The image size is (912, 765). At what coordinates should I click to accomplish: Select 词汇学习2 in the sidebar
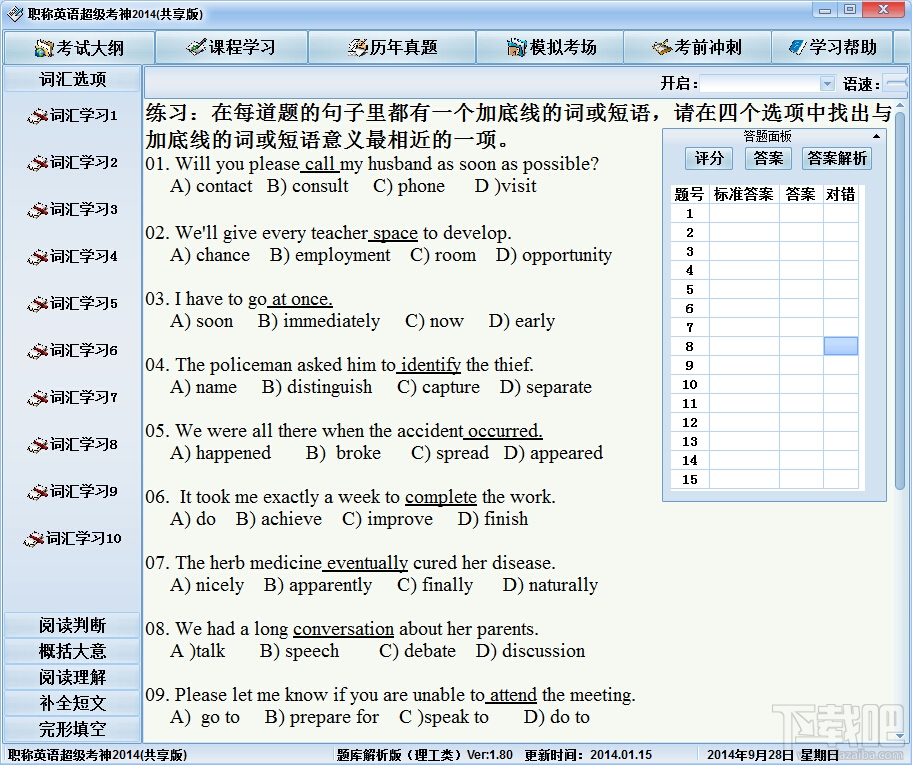pos(72,162)
